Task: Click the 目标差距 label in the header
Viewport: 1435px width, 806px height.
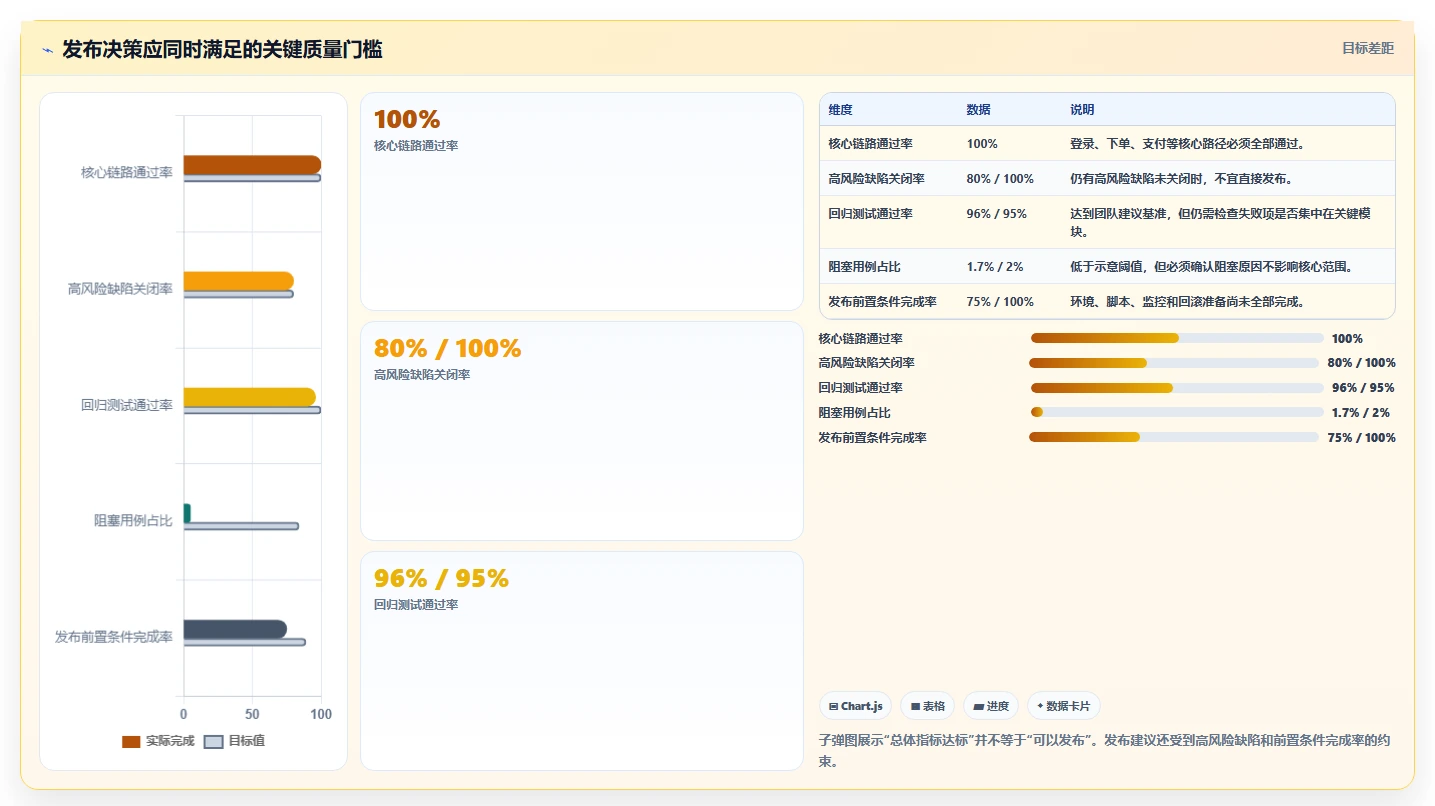Action: [x=1368, y=48]
